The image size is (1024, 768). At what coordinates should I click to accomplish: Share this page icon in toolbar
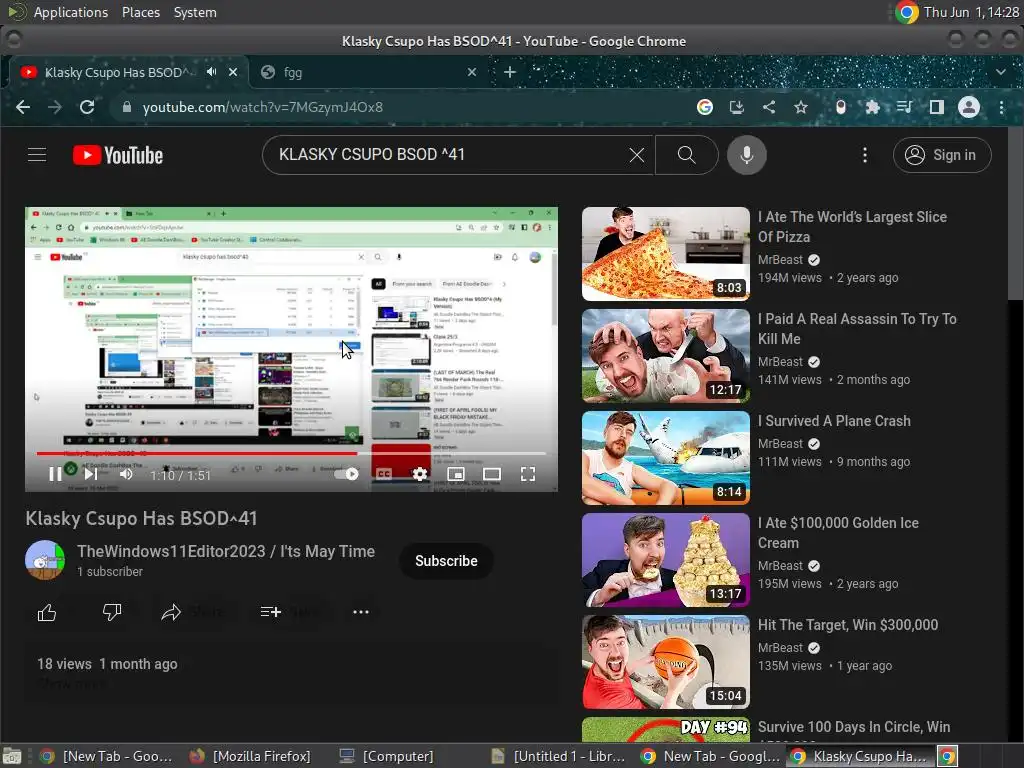point(769,107)
